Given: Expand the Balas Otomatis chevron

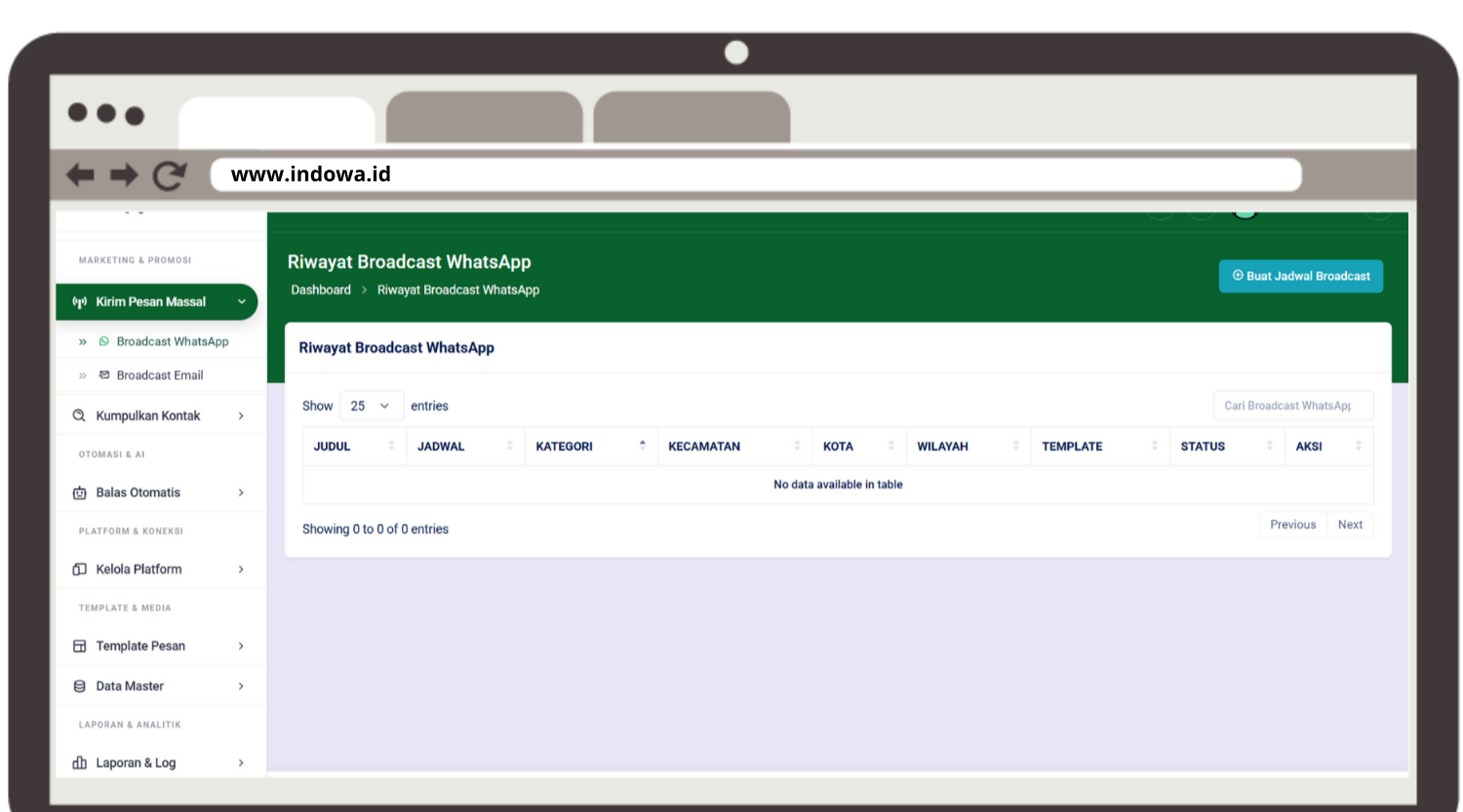Looking at the screenshot, I should (241, 492).
